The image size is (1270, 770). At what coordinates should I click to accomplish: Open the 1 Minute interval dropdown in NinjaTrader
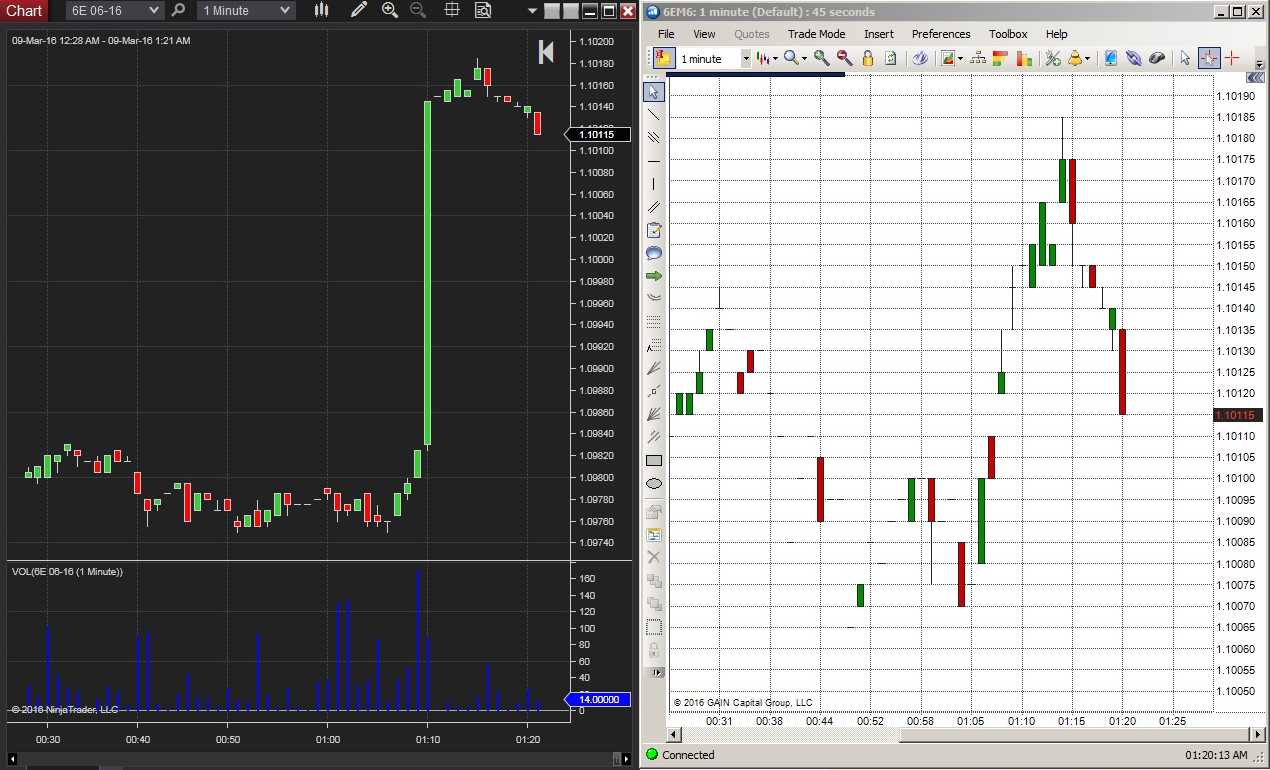[x=245, y=10]
